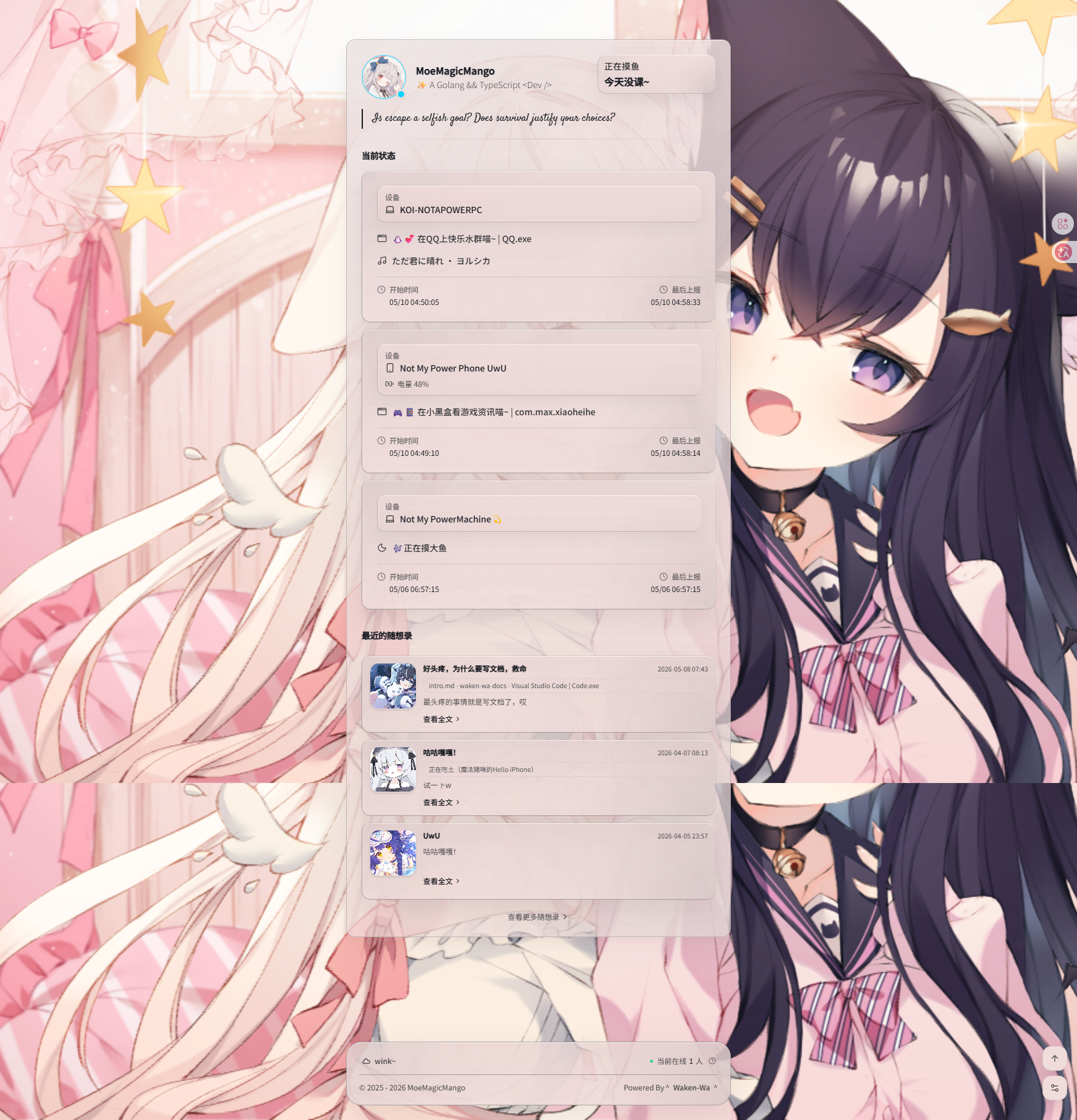Screen dimensions: 1077x1120
Task: Click the MoeMagicMango profile avatar
Action: pyautogui.click(x=383, y=77)
